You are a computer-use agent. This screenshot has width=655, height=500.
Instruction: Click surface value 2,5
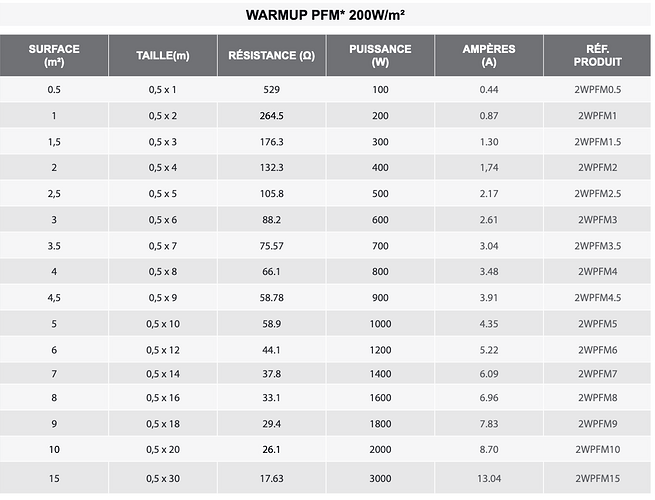[54, 194]
